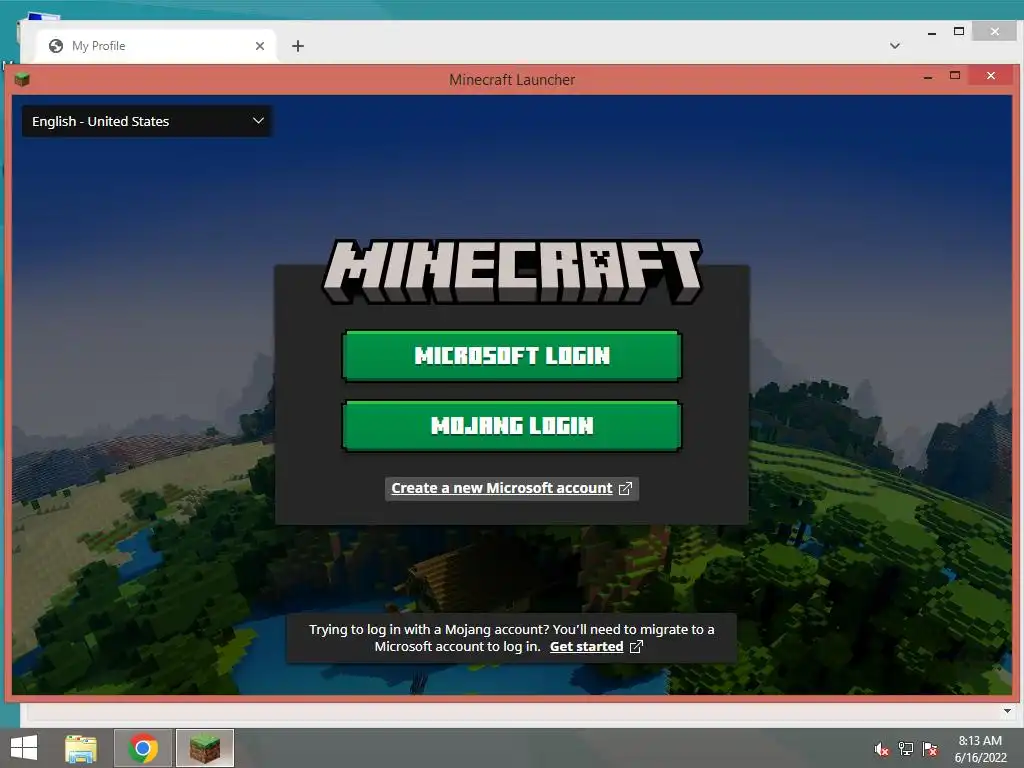
Task: Open the Action Center flag tray icon
Action: [x=930, y=749]
